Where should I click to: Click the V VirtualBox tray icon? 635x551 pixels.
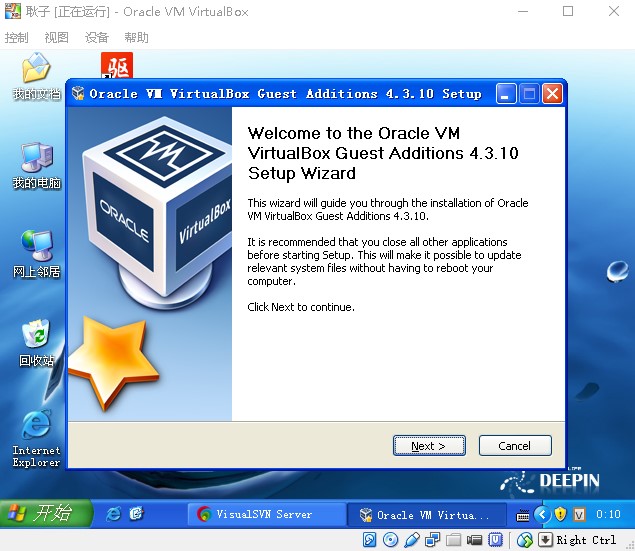tap(580, 515)
